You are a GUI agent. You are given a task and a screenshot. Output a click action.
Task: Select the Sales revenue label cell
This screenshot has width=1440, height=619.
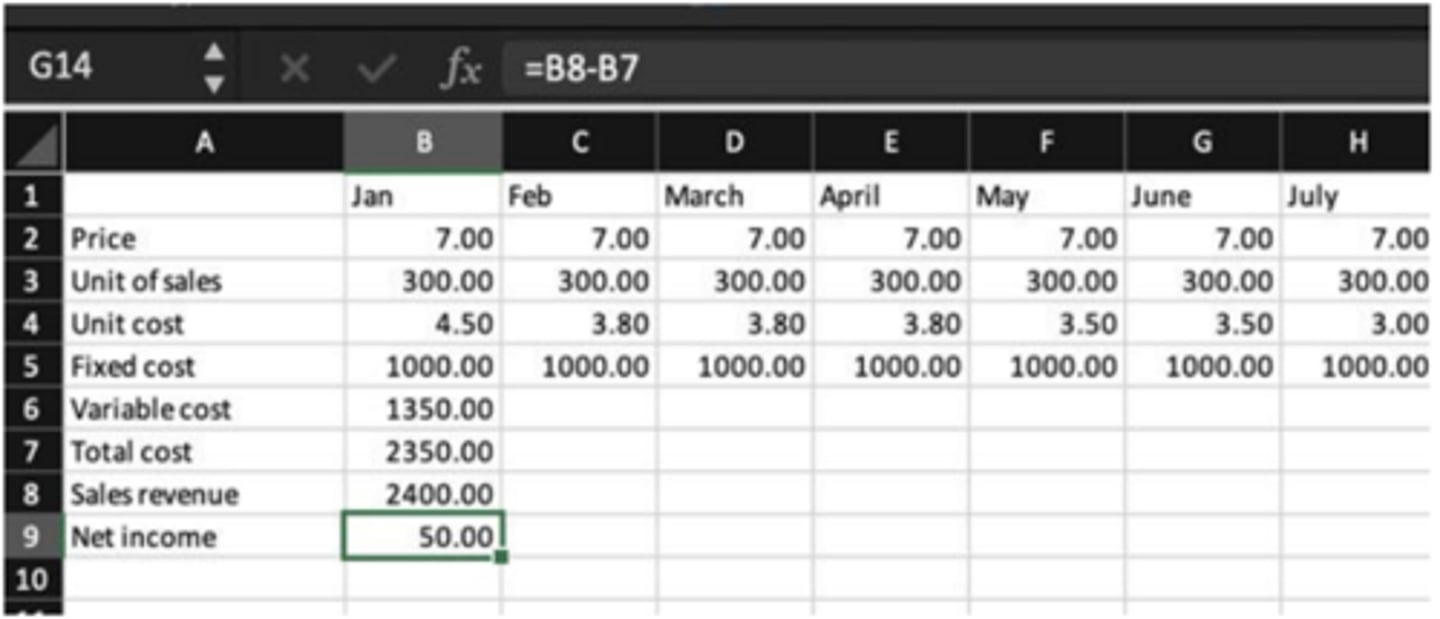[204, 494]
